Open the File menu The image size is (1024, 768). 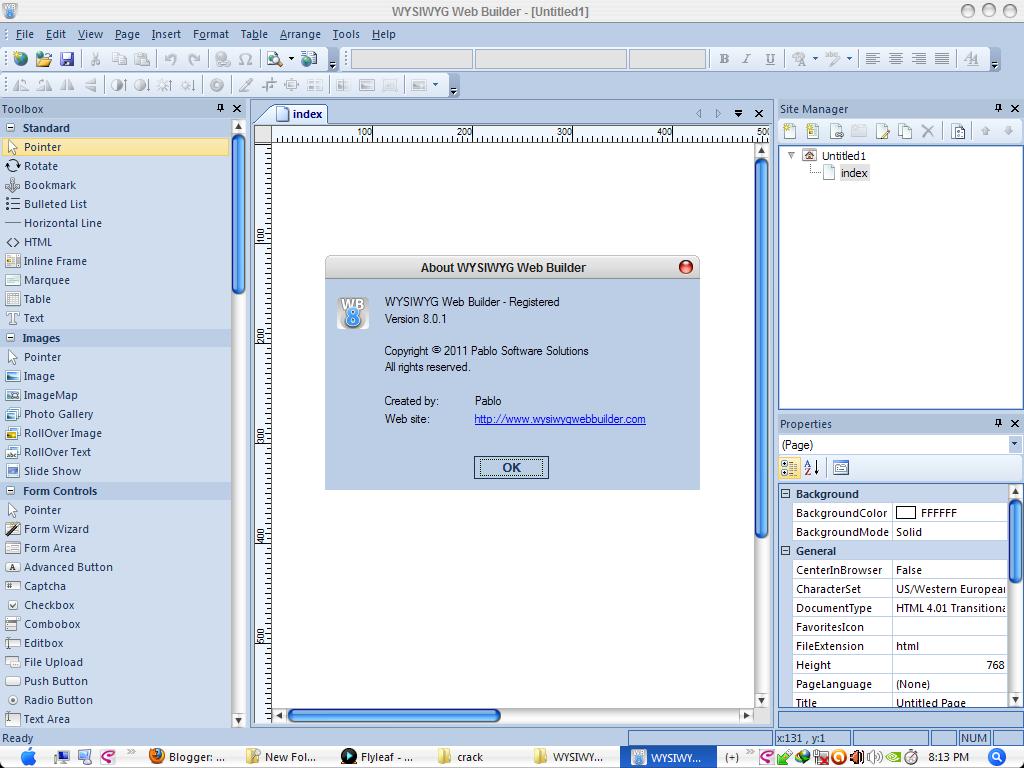(x=25, y=34)
